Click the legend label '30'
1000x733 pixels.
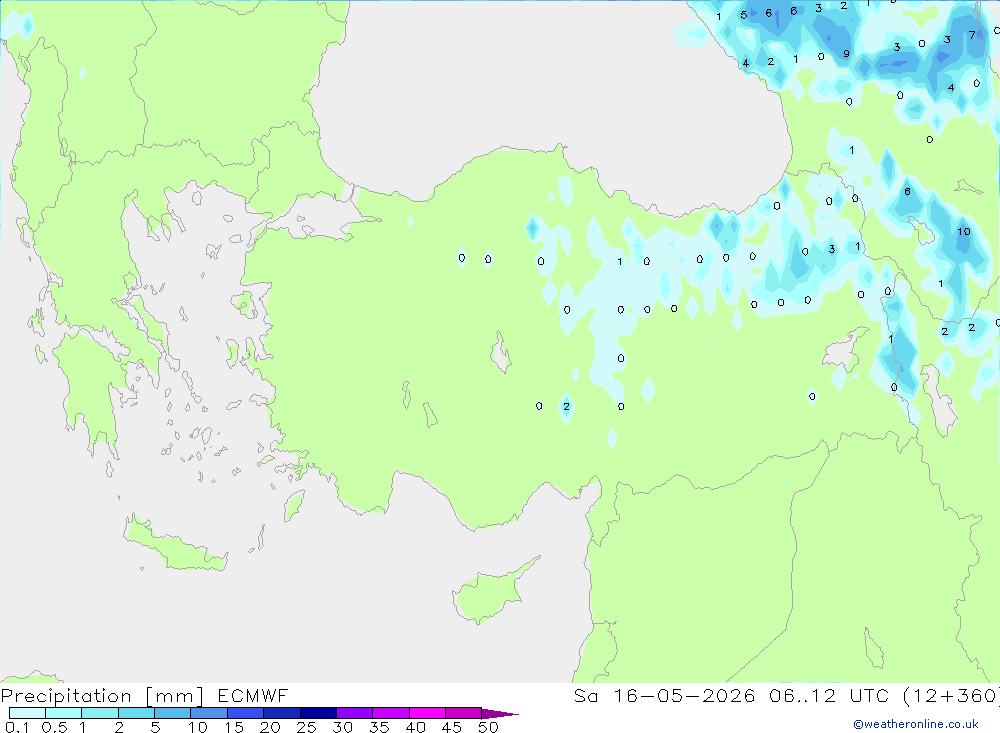pos(343,727)
